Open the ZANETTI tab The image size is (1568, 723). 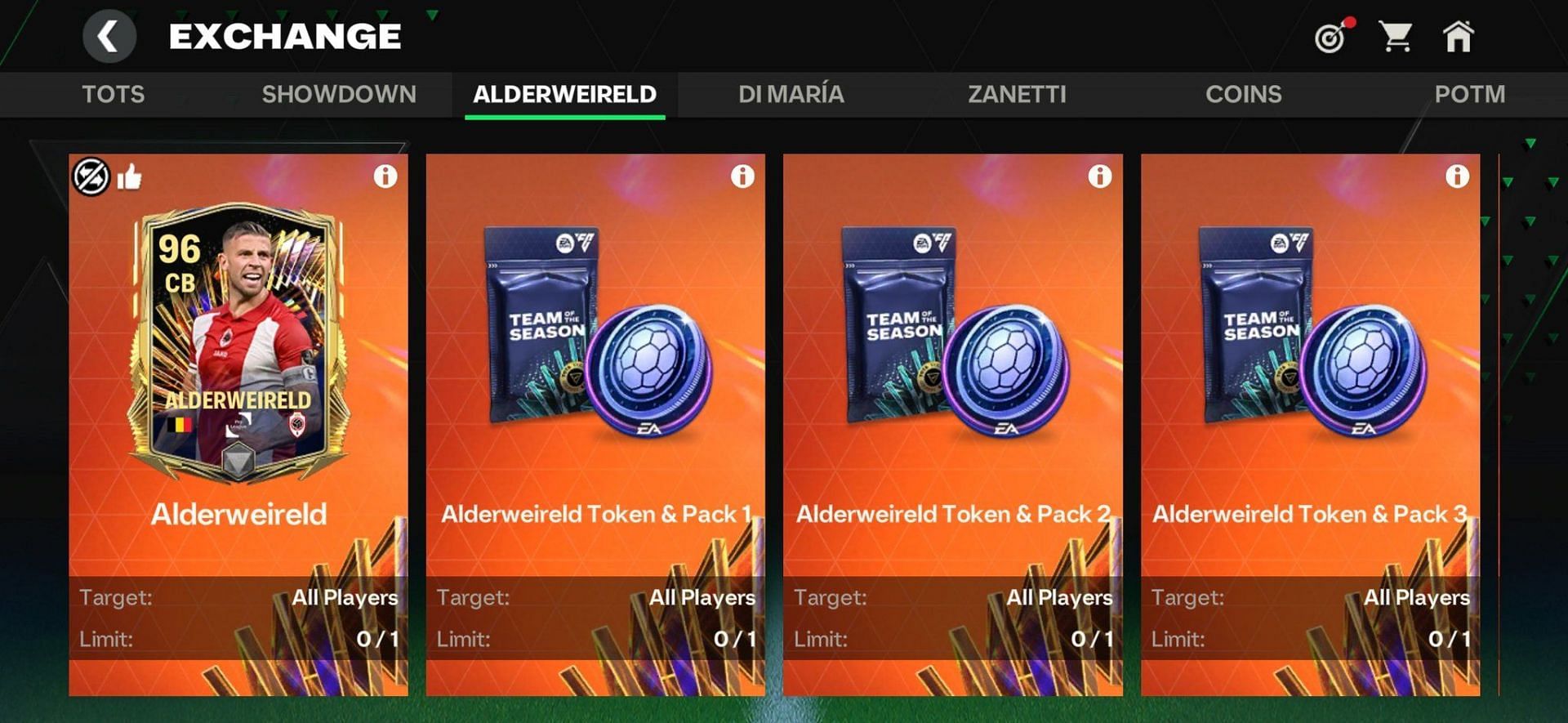[x=1017, y=95]
